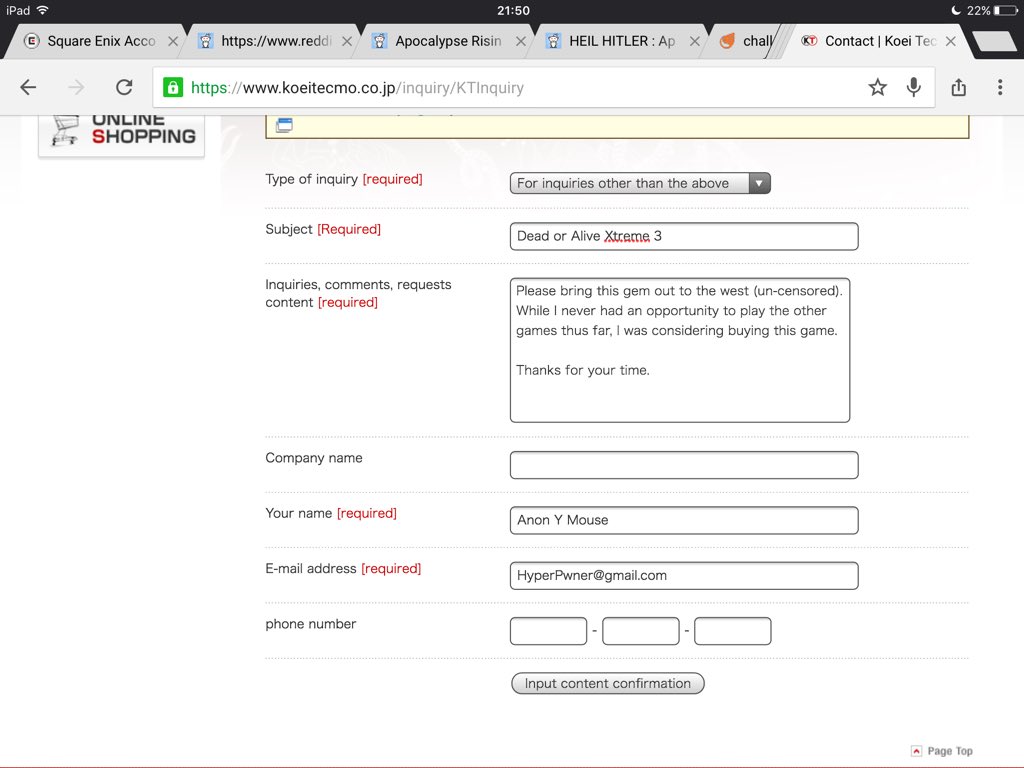Open the Type of inquiry dropdown
The height and width of the screenshot is (768, 1024).
pyautogui.click(x=640, y=183)
